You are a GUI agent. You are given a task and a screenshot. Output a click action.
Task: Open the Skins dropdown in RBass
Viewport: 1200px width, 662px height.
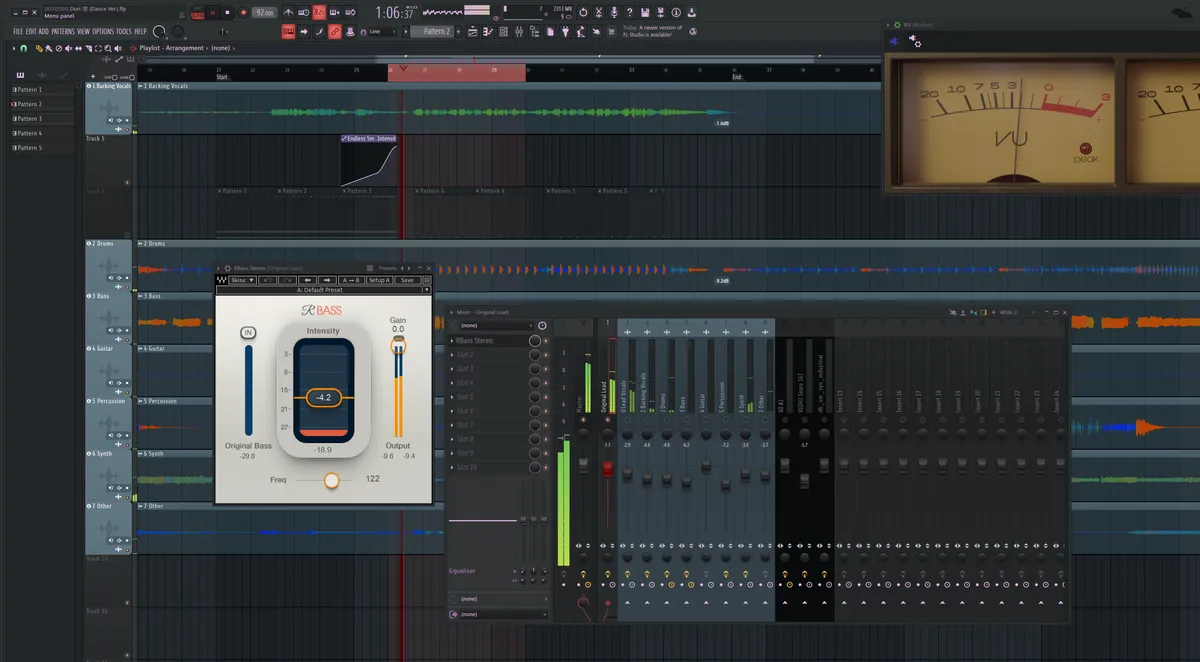[242, 280]
